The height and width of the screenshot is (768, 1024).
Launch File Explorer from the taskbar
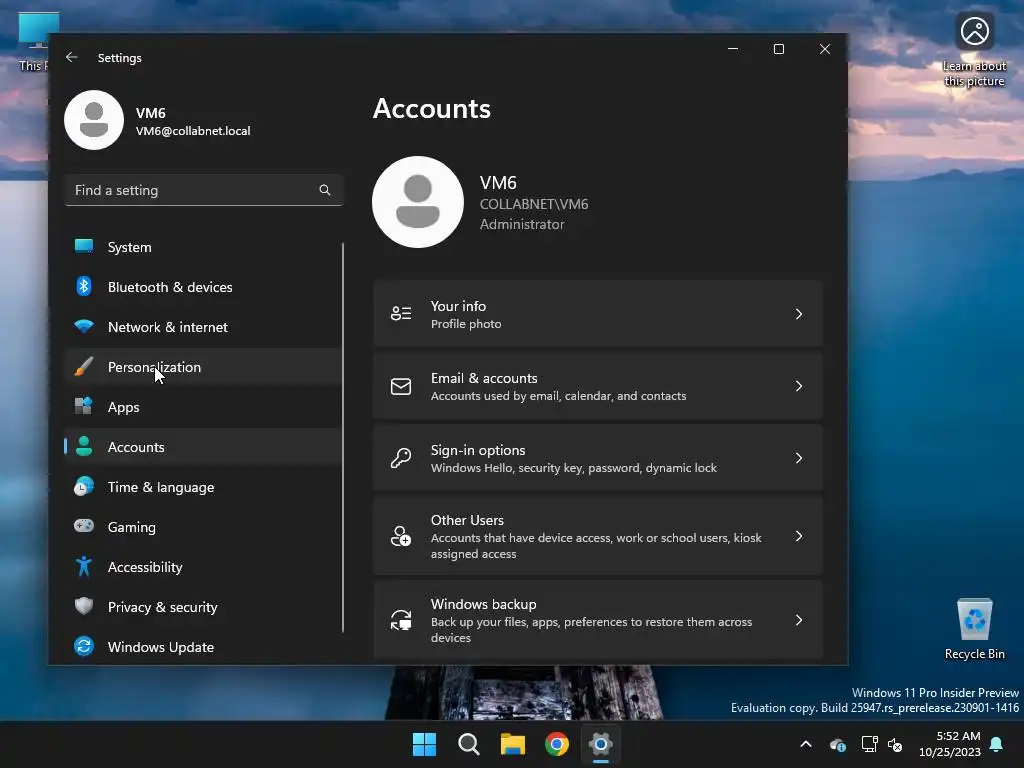pyautogui.click(x=513, y=744)
